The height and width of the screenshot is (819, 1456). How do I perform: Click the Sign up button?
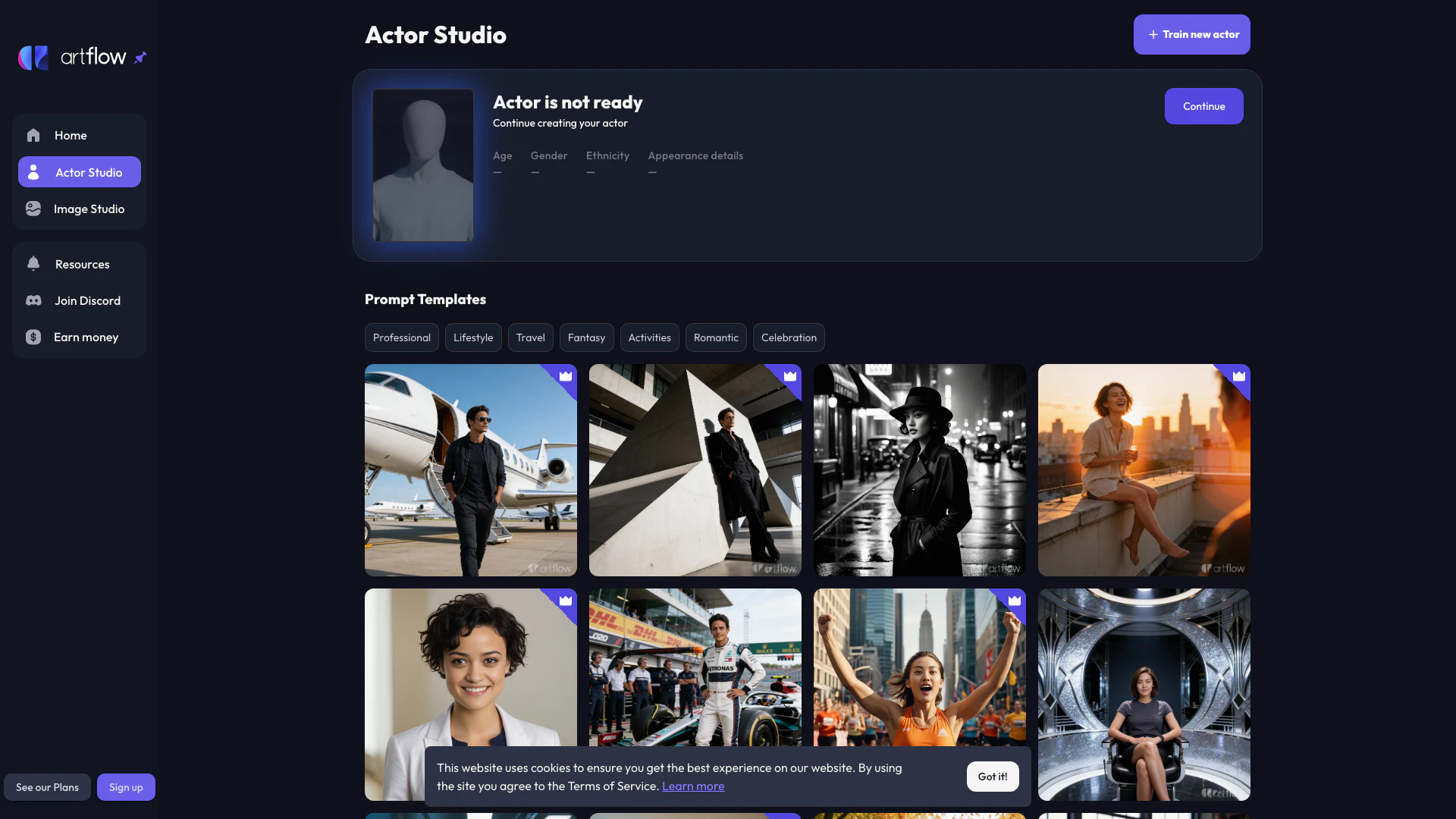(x=126, y=787)
